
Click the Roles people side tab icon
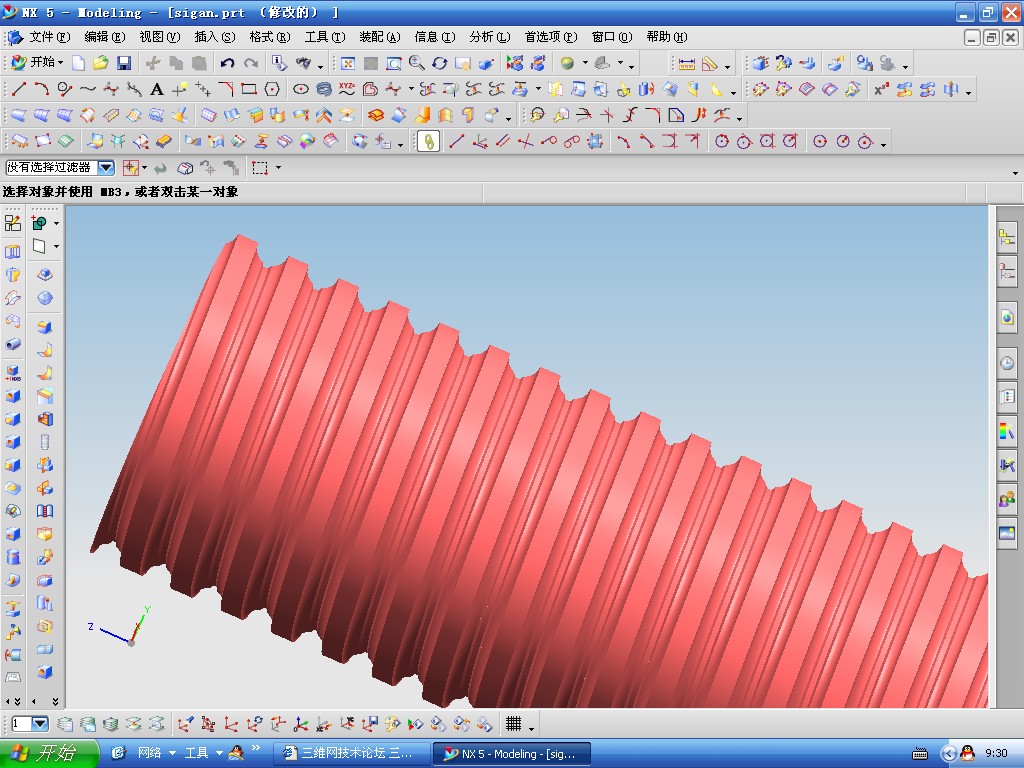point(1007,500)
